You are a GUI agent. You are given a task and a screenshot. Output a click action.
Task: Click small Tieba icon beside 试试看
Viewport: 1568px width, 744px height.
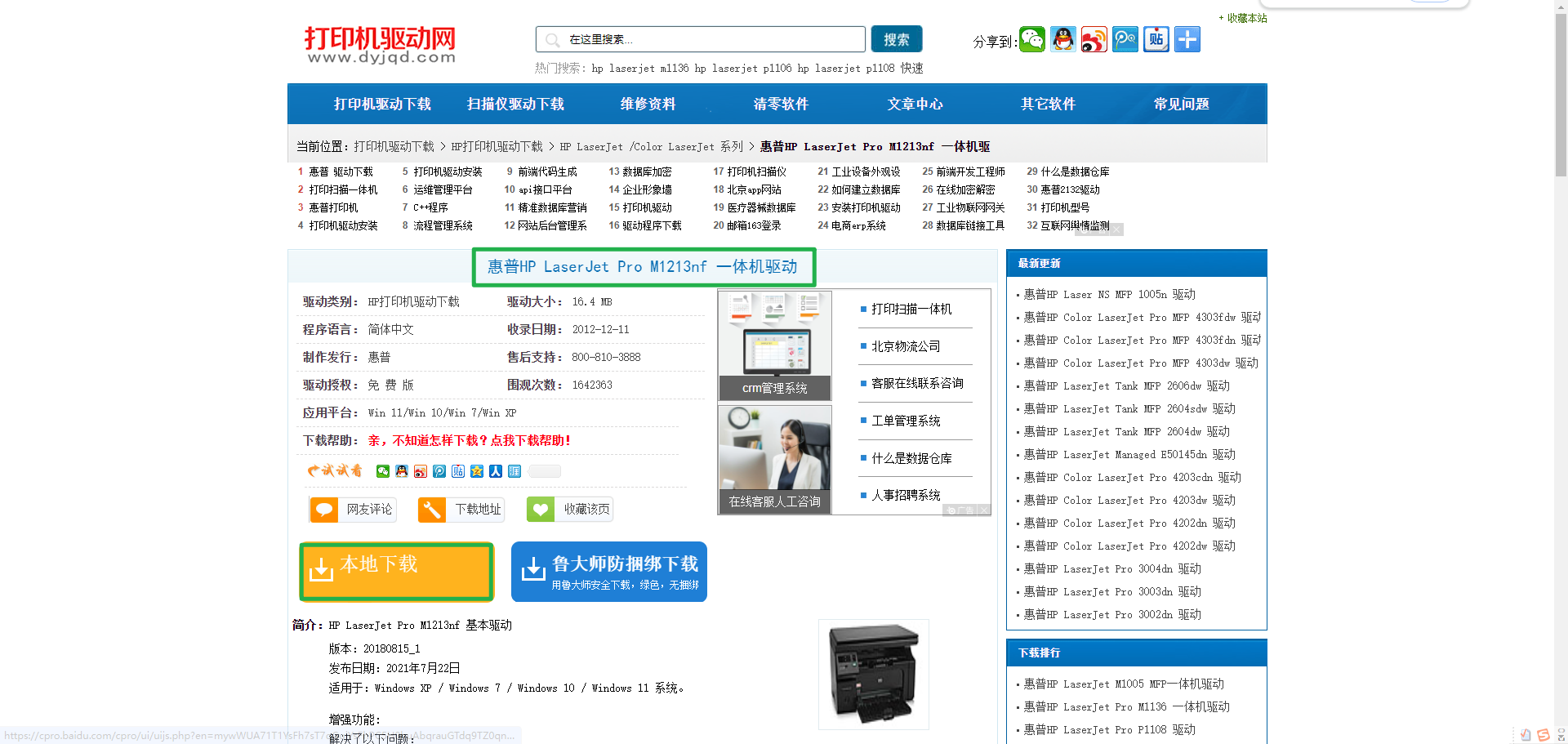tap(458, 471)
